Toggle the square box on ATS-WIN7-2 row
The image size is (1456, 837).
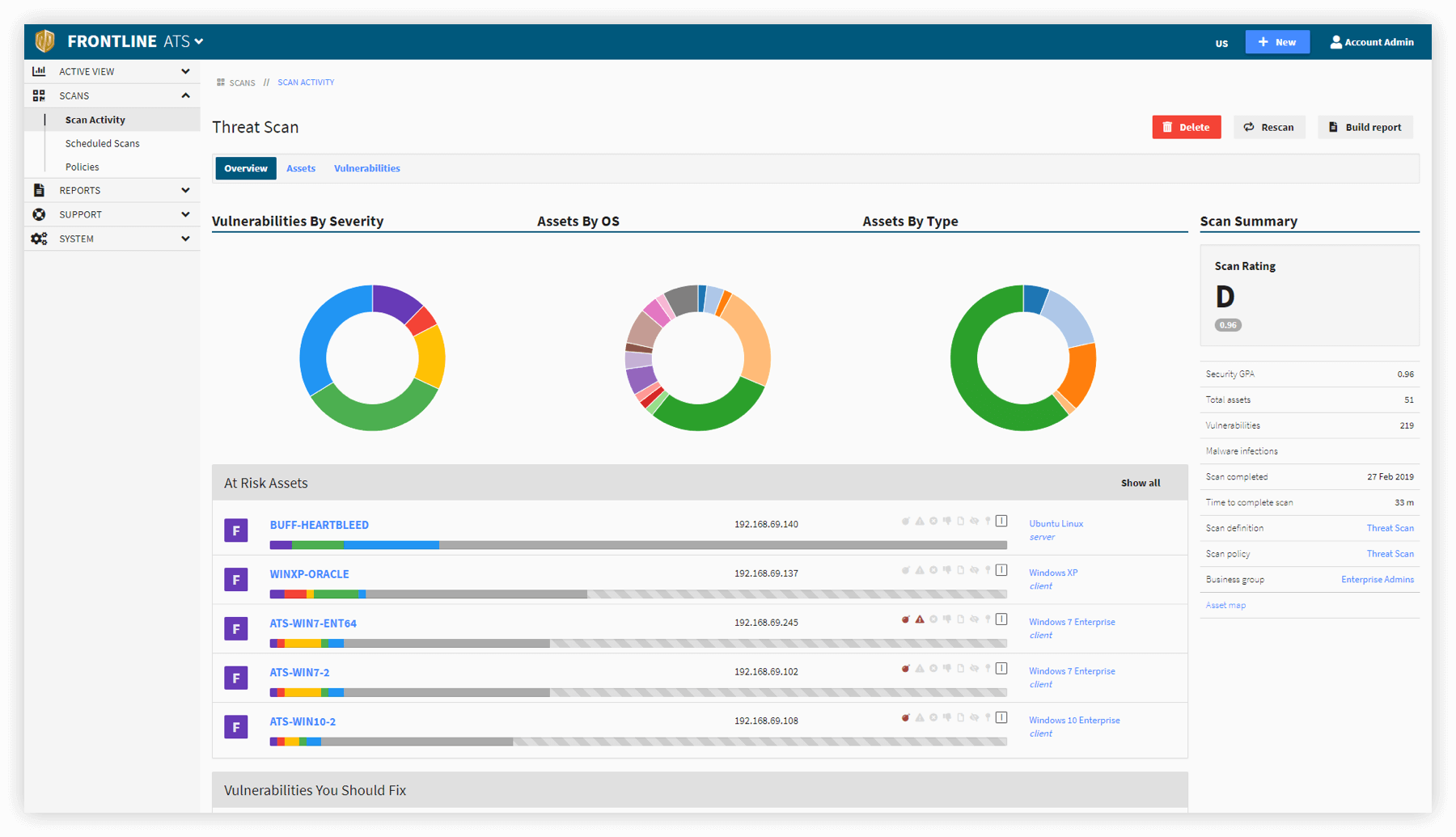(x=1001, y=669)
